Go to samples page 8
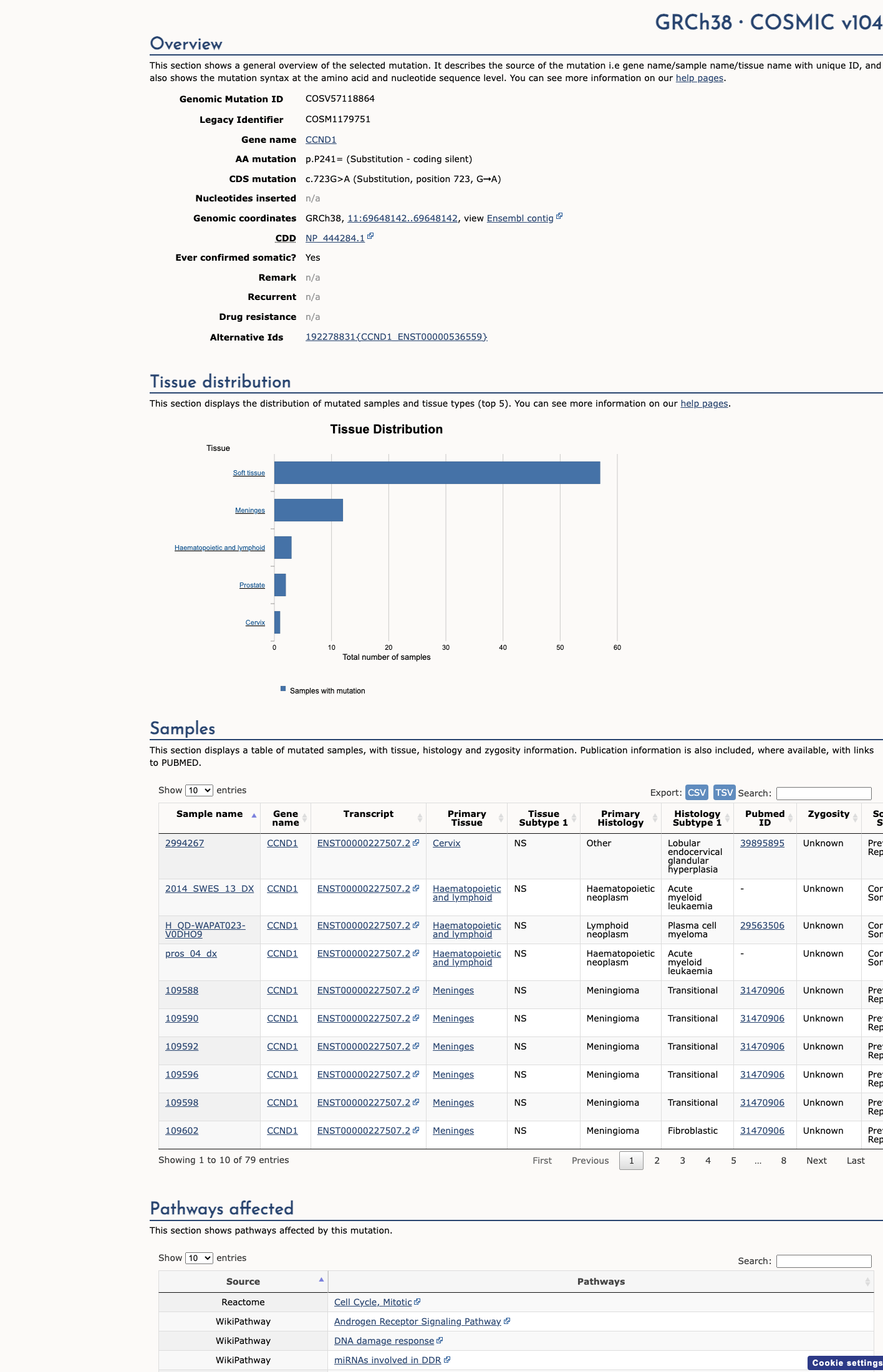This screenshot has height=1372, width=883. click(x=783, y=1161)
